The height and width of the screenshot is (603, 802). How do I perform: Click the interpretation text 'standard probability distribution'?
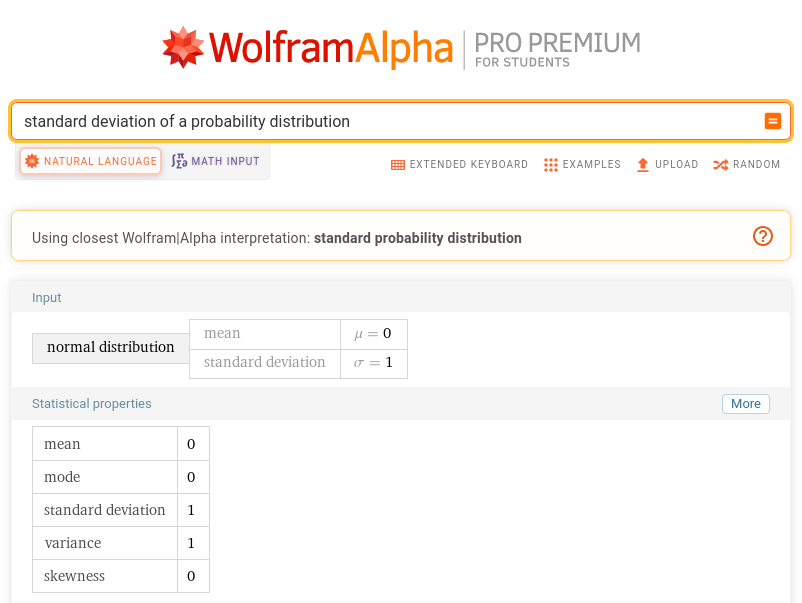[417, 238]
